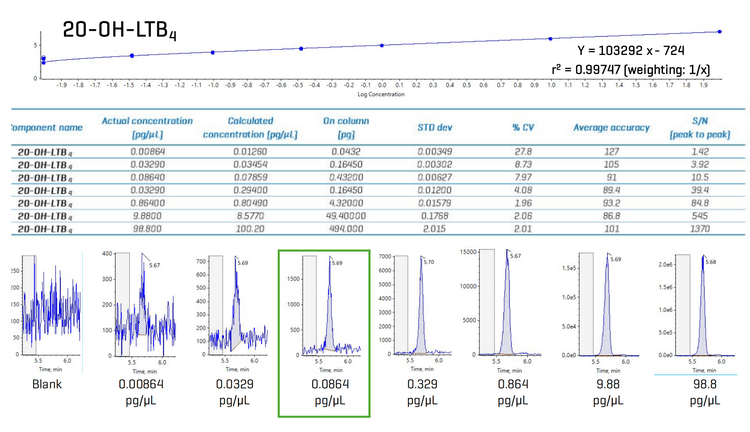
Task: Click the Log Concentration axis label
Action: tap(382, 96)
